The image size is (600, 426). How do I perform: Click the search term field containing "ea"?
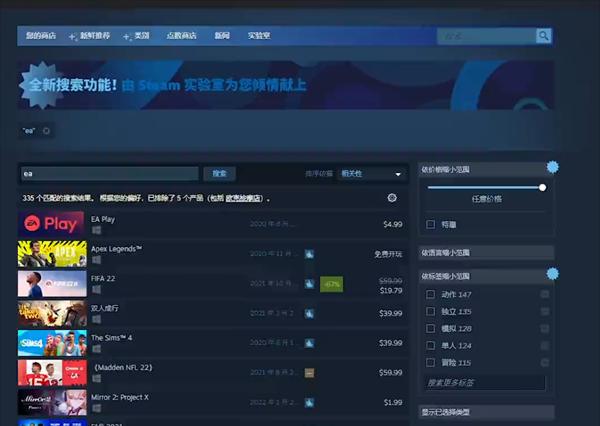(x=109, y=173)
